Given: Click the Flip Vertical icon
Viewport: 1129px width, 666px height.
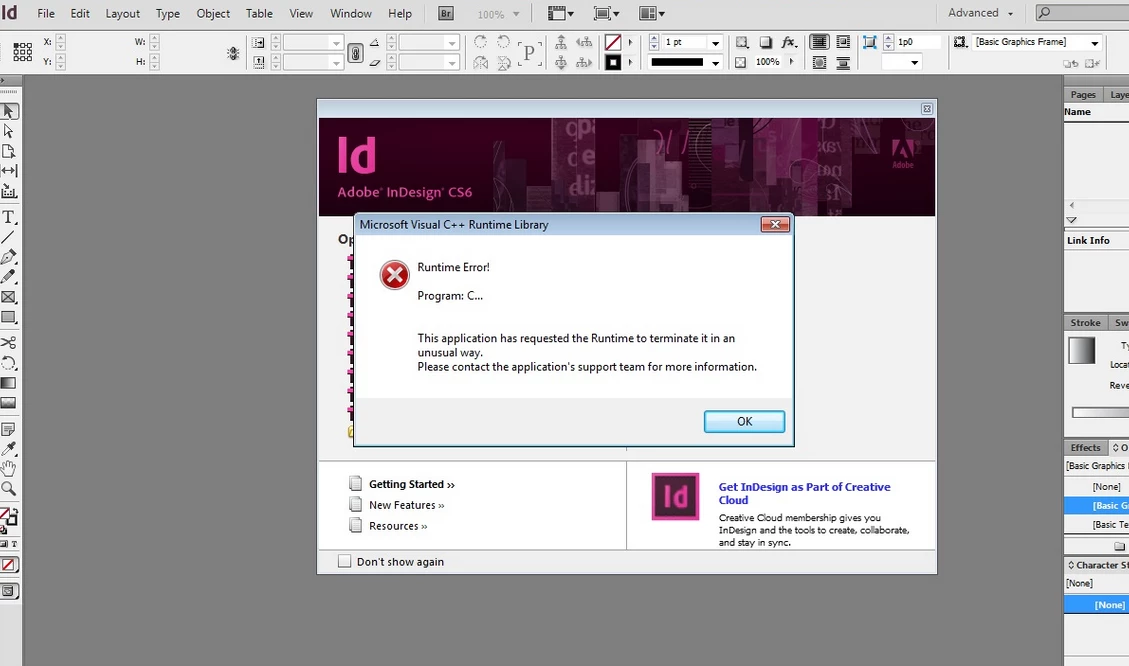Looking at the screenshot, I should (x=503, y=63).
